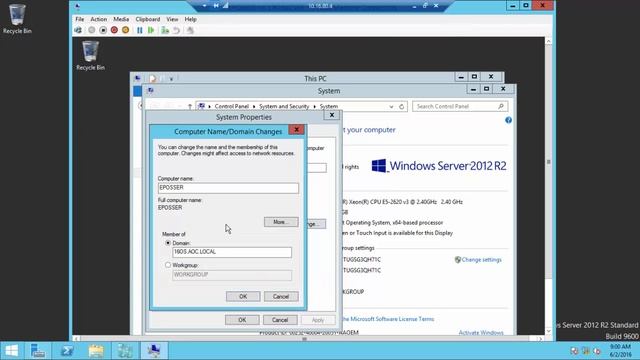Open File Explorer from taskbar
Screen dimensions: 640x360
pos(96,351)
